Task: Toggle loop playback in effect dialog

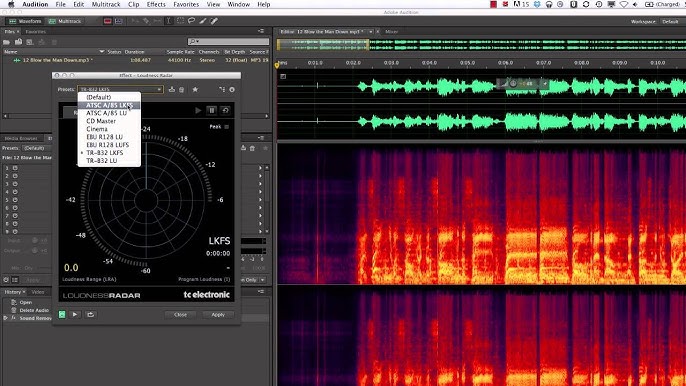Action: coord(91,314)
